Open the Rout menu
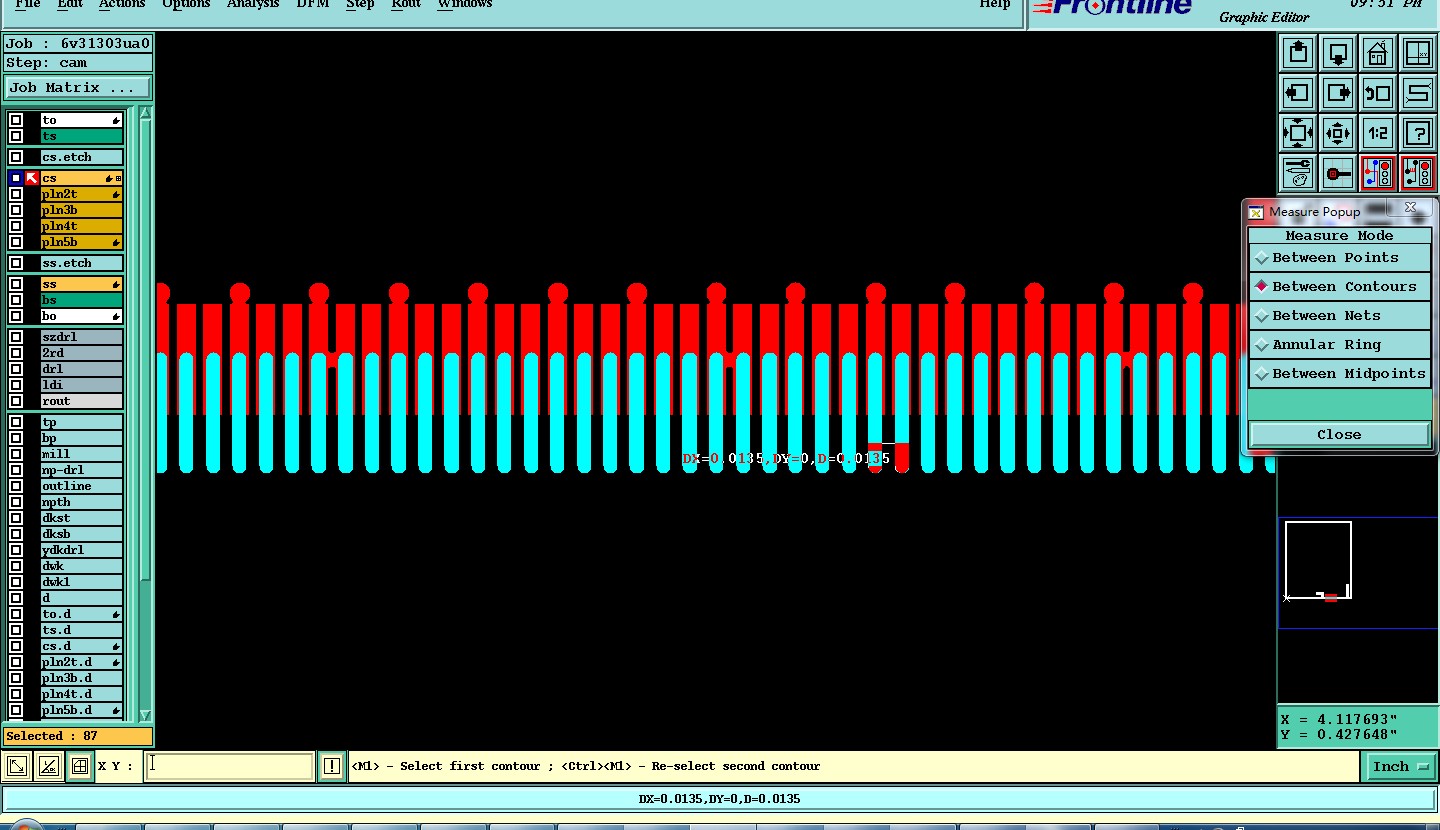The image size is (1440, 830). (x=406, y=4)
